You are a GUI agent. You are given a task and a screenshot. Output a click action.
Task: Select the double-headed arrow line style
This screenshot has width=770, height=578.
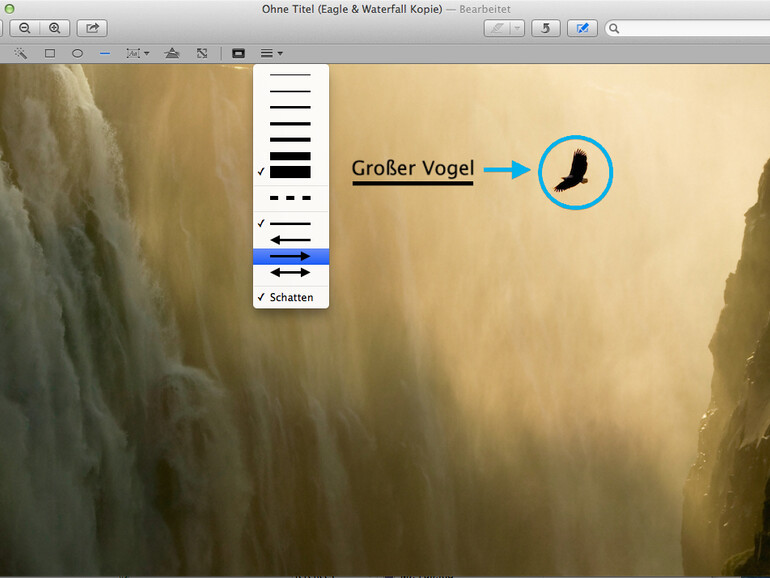coord(291,273)
